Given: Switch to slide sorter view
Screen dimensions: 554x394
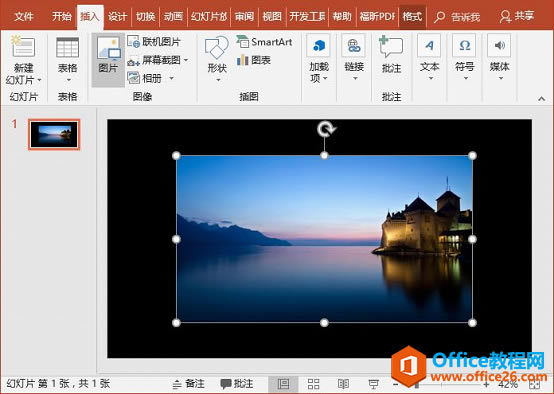Looking at the screenshot, I should [313, 384].
